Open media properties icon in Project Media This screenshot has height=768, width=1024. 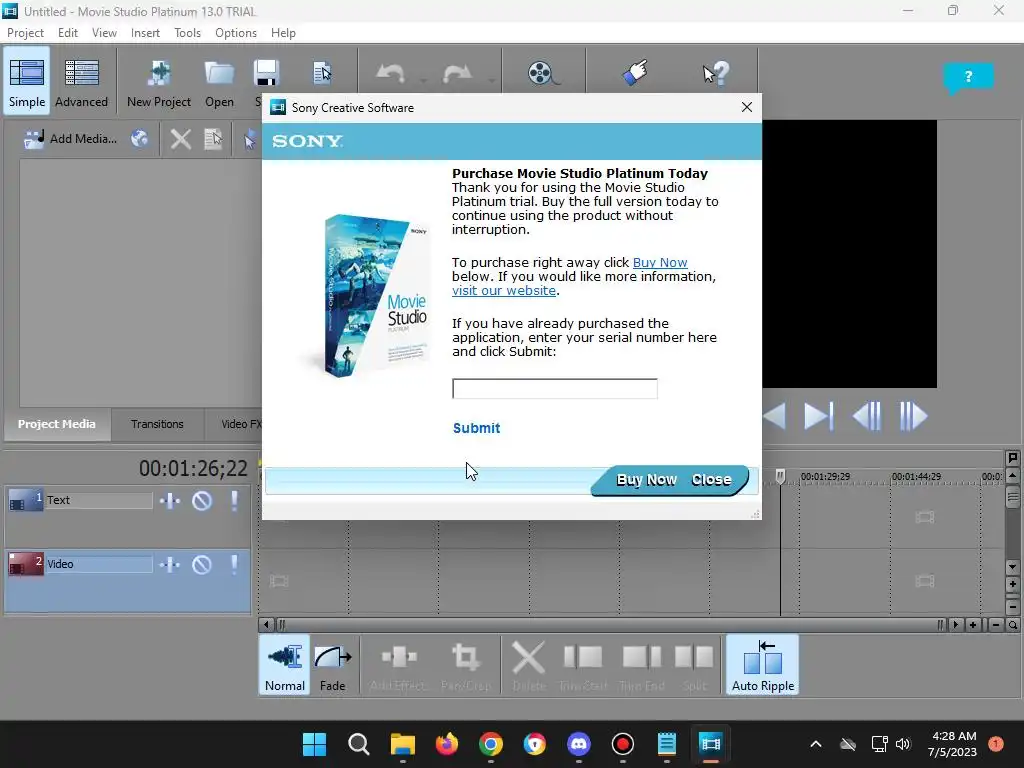214,138
